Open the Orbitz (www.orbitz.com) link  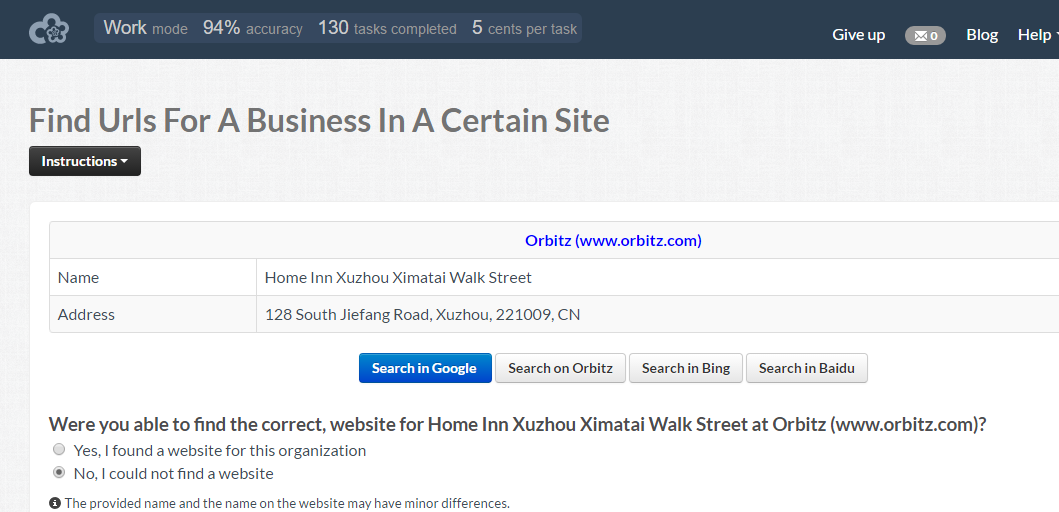coord(613,240)
